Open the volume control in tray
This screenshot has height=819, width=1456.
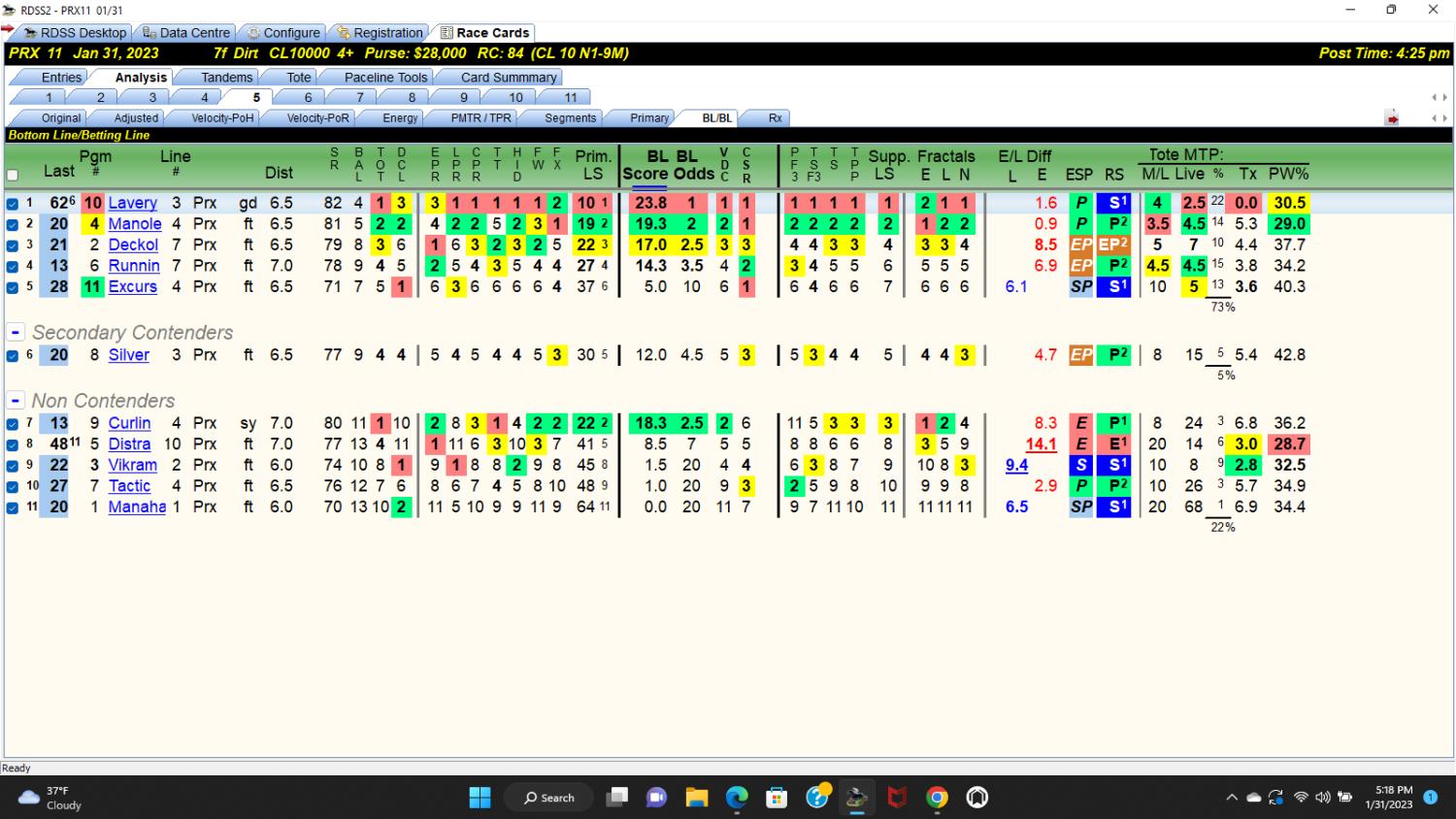click(1322, 798)
